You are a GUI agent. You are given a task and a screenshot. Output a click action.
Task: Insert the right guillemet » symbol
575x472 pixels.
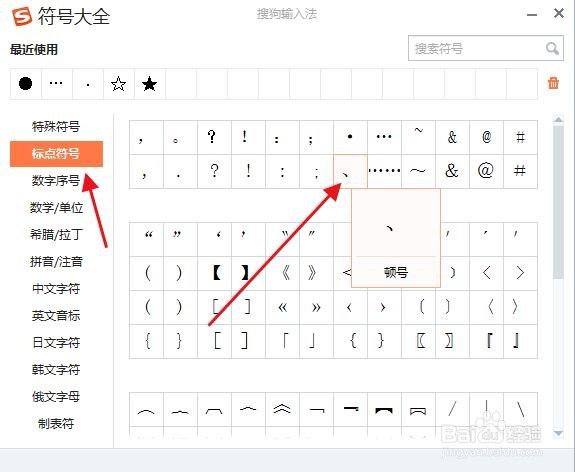[316, 307]
